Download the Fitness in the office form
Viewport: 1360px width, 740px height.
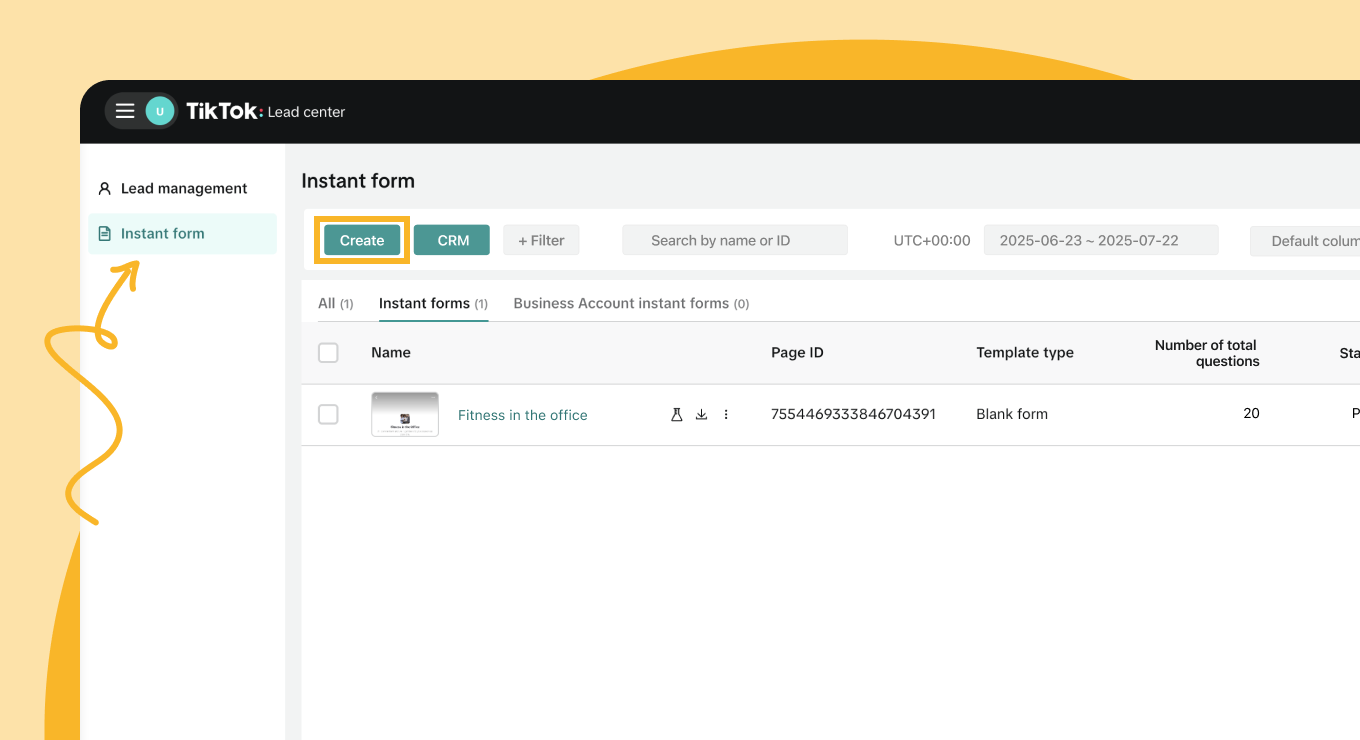click(x=701, y=415)
